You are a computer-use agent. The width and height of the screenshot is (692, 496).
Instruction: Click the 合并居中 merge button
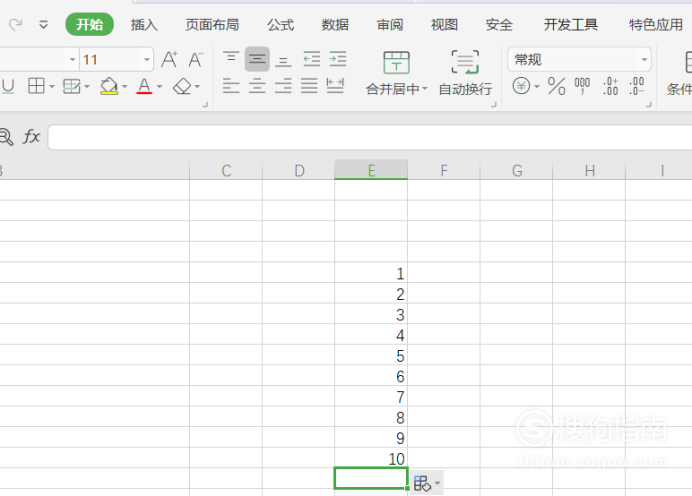click(x=397, y=73)
